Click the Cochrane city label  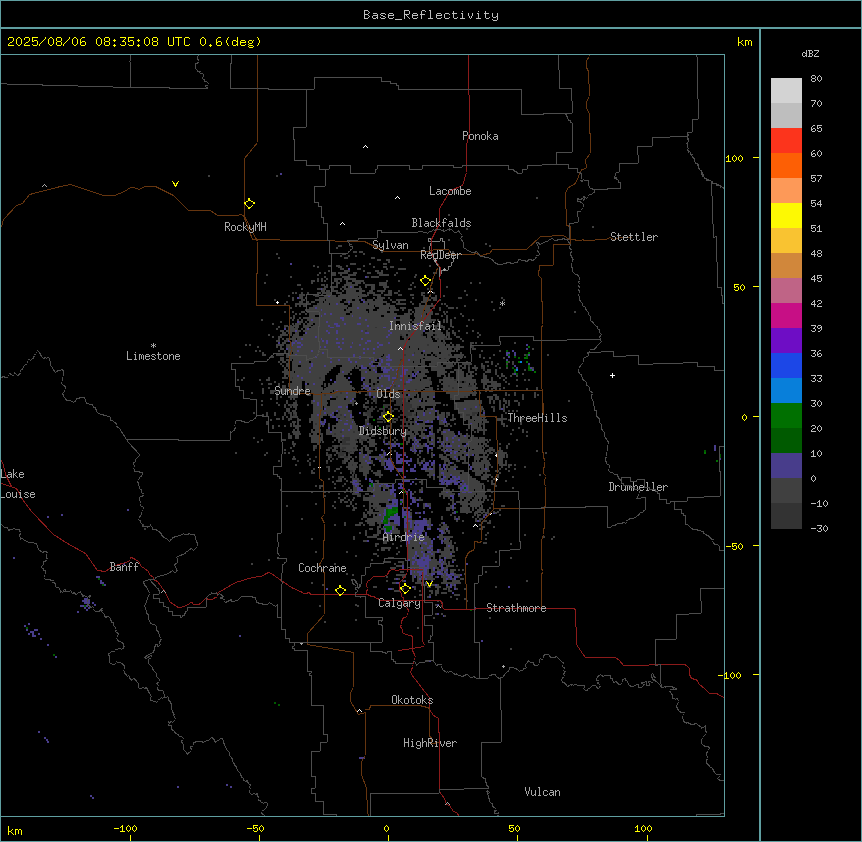[x=322, y=568]
